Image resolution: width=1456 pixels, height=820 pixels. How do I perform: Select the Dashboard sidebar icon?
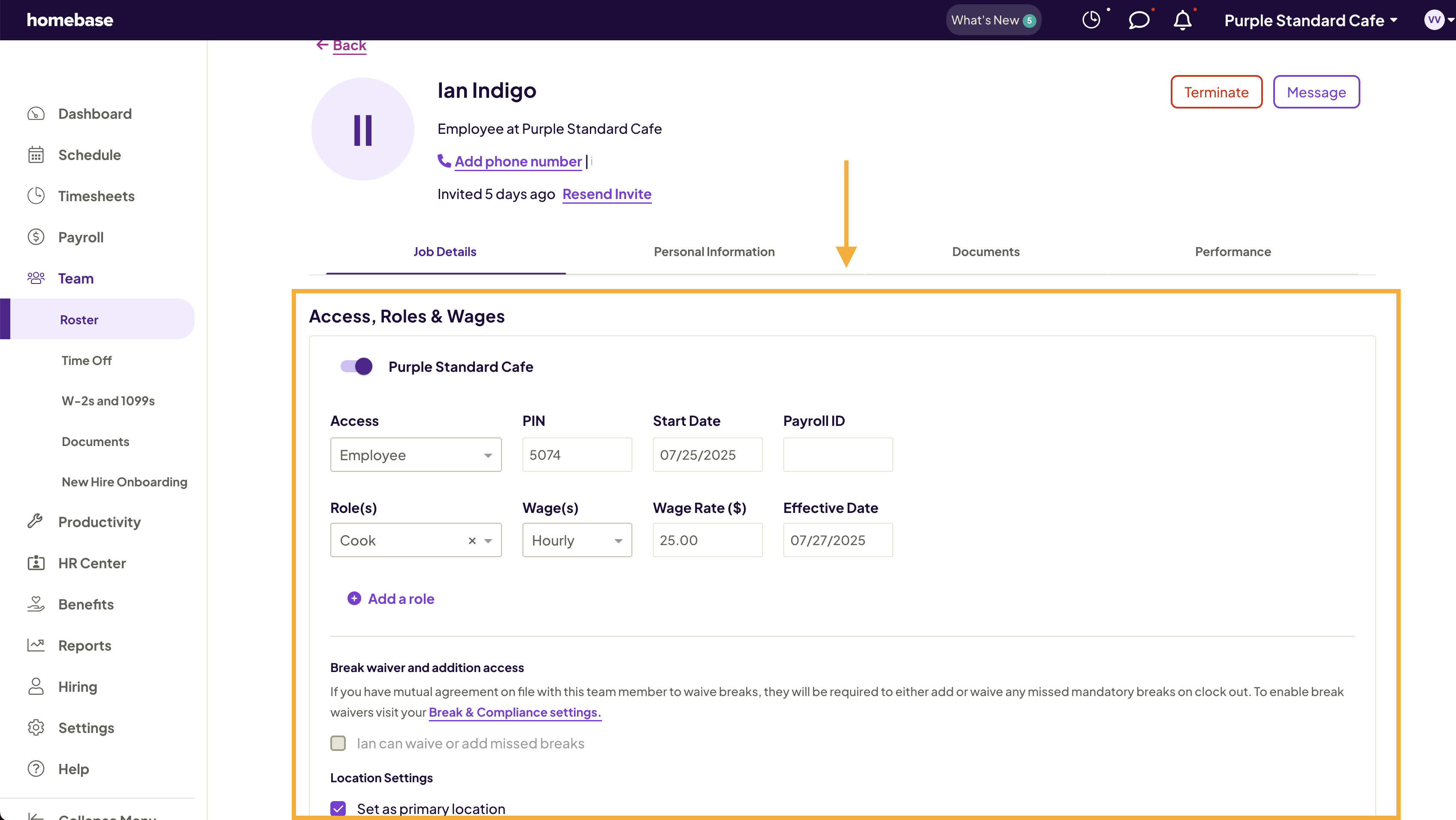pyautogui.click(x=36, y=114)
